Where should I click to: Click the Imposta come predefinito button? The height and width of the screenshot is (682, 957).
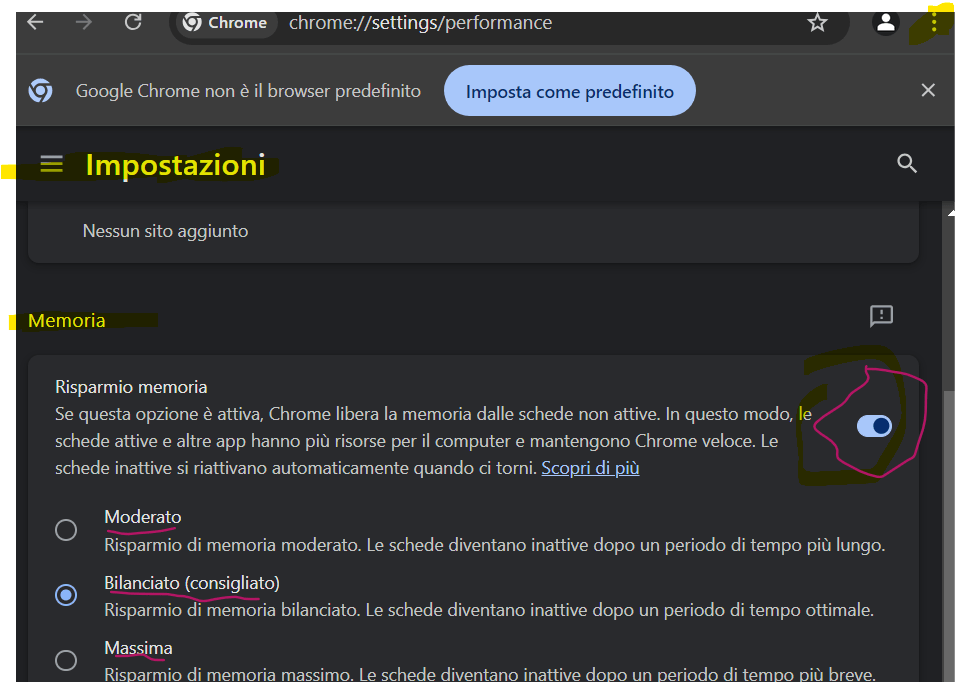pyautogui.click(x=569, y=92)
